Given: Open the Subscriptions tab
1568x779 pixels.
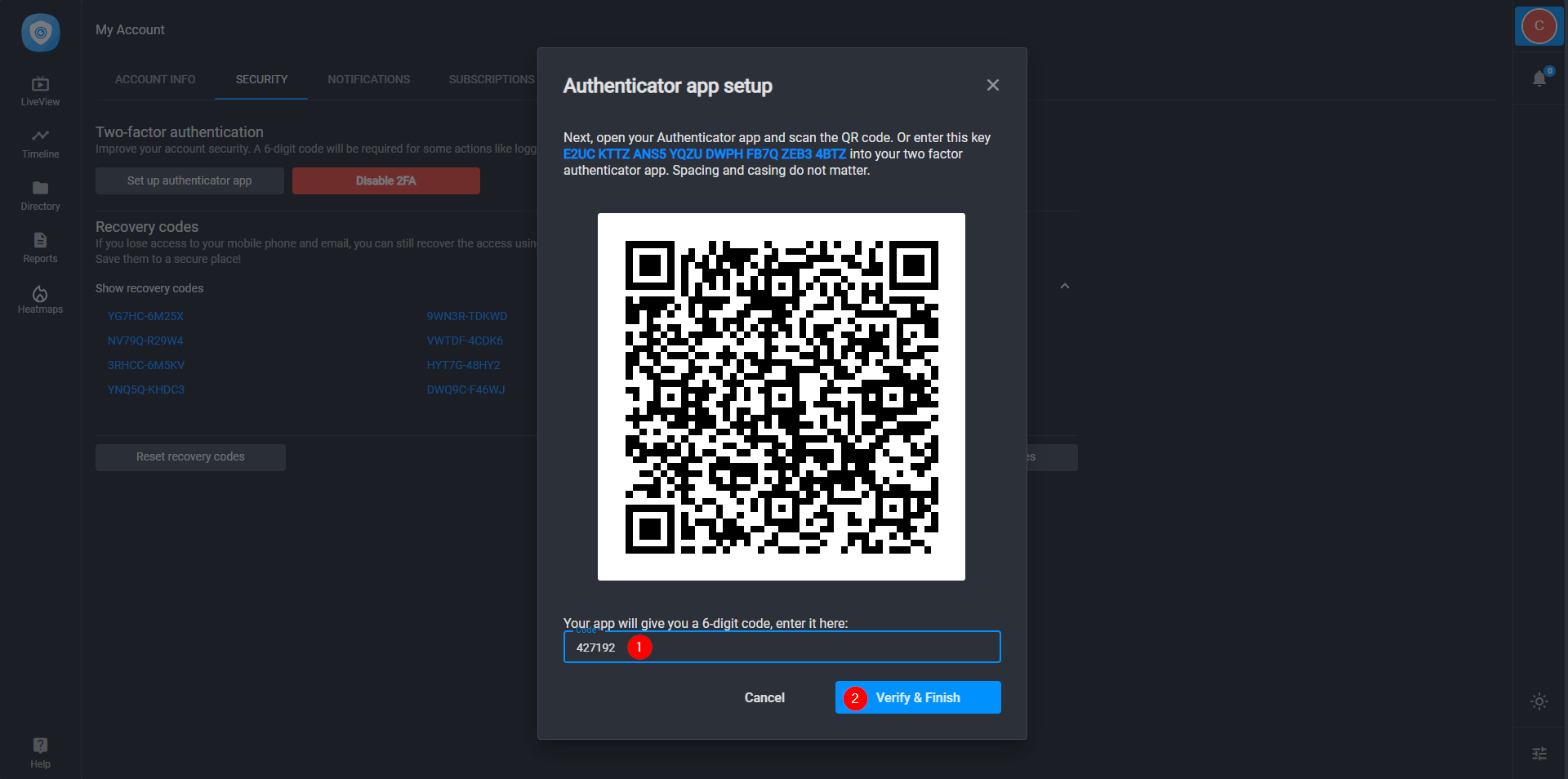Looking at the screenshot, I should click(492, 79).
